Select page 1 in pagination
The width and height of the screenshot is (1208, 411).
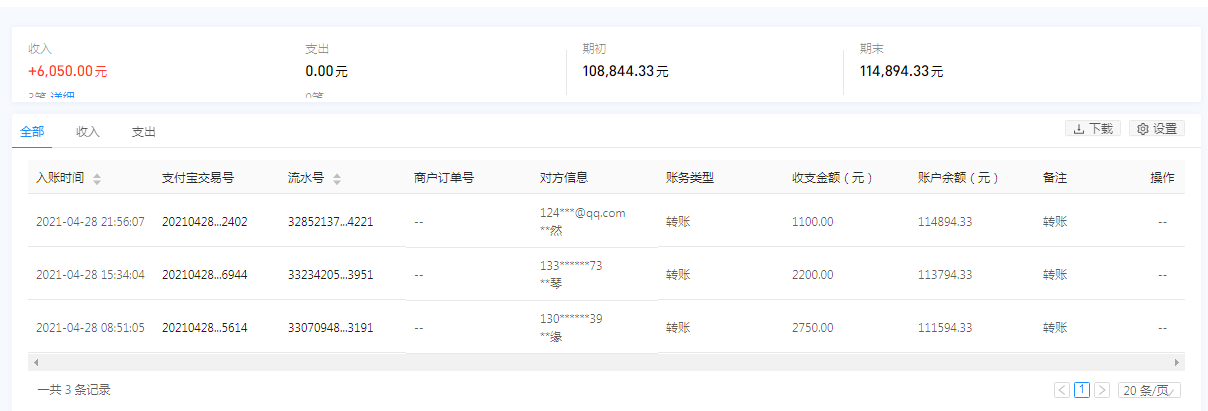point(1082,390)
